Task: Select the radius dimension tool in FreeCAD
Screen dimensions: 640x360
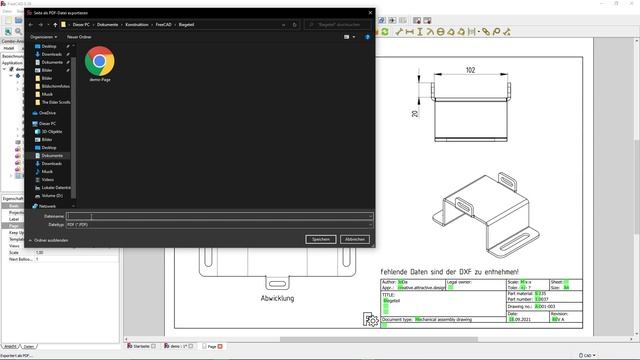Action: click(430, 32)
